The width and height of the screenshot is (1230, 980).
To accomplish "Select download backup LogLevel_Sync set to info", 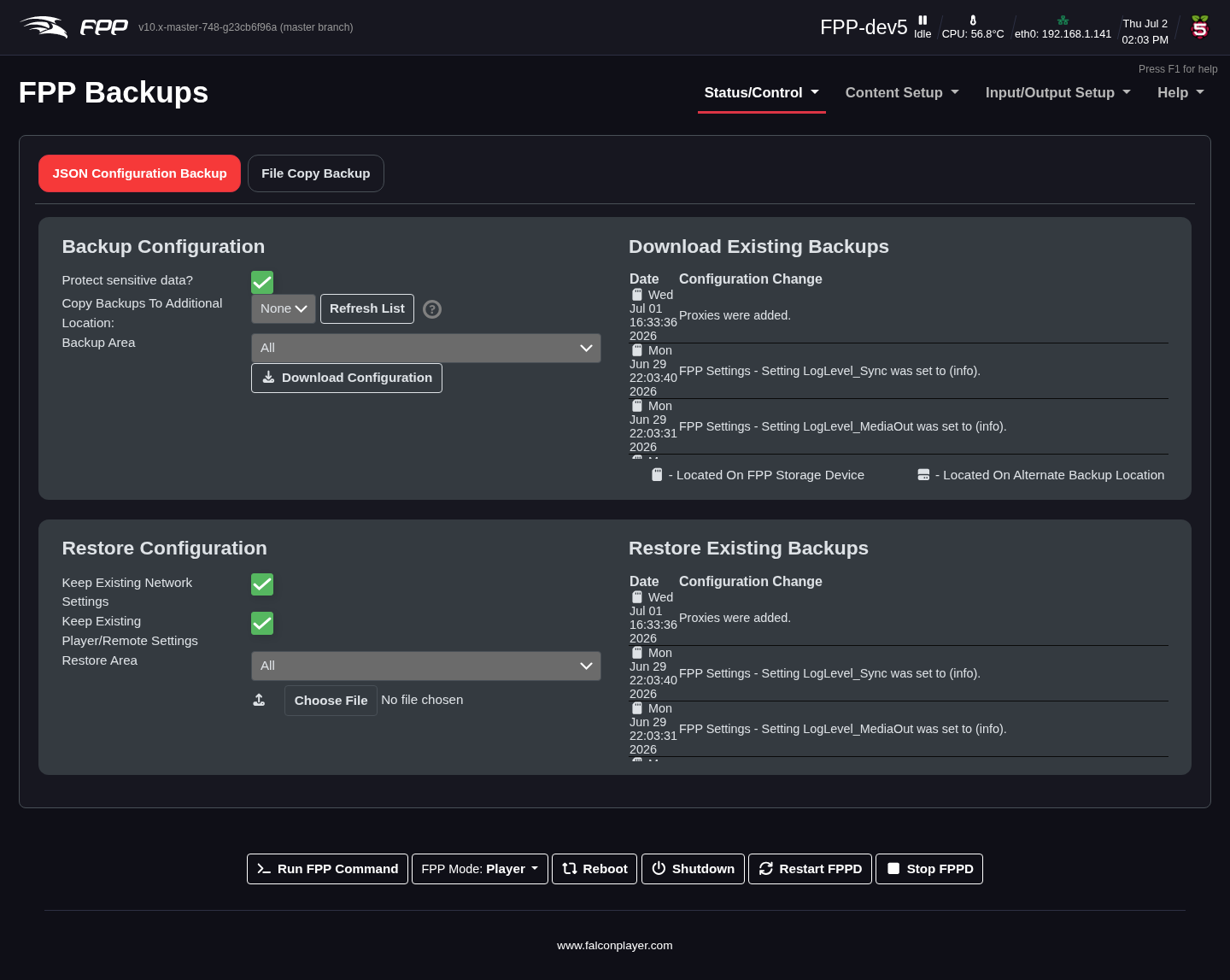I will (899, 371).
